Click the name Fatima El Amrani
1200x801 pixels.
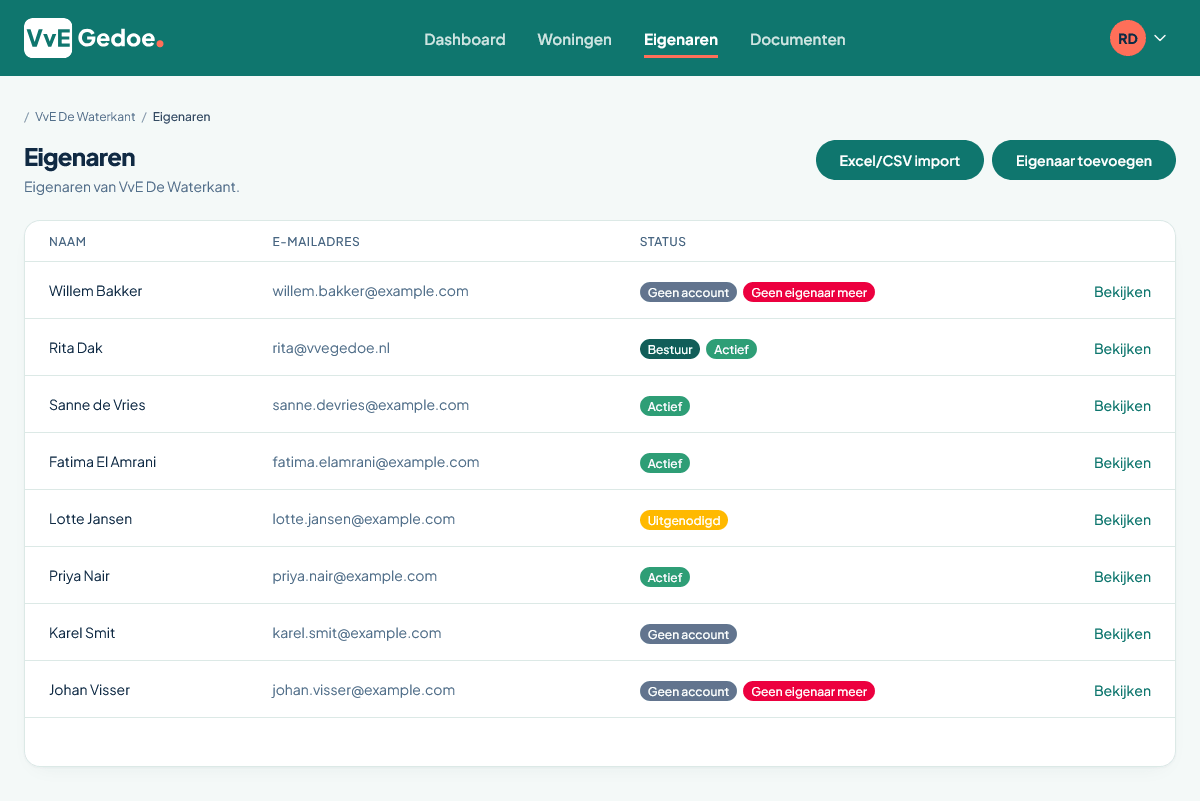point(103,462)
